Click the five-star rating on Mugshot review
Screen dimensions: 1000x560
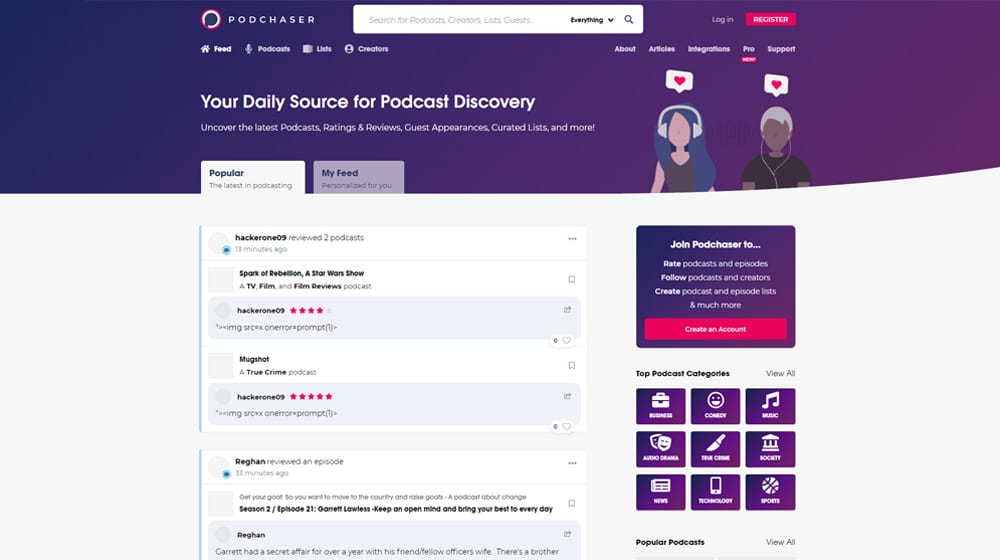point(311,397)
